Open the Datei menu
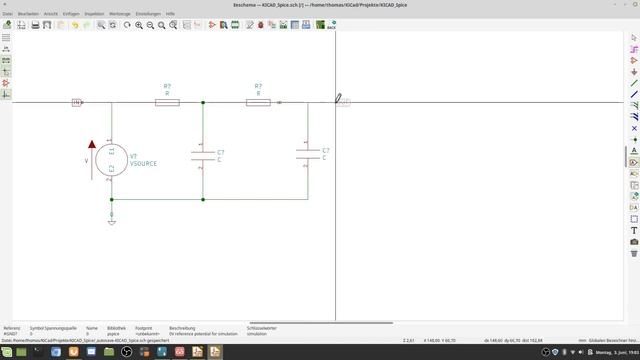The image size is (640, 360). click(7, 14)
